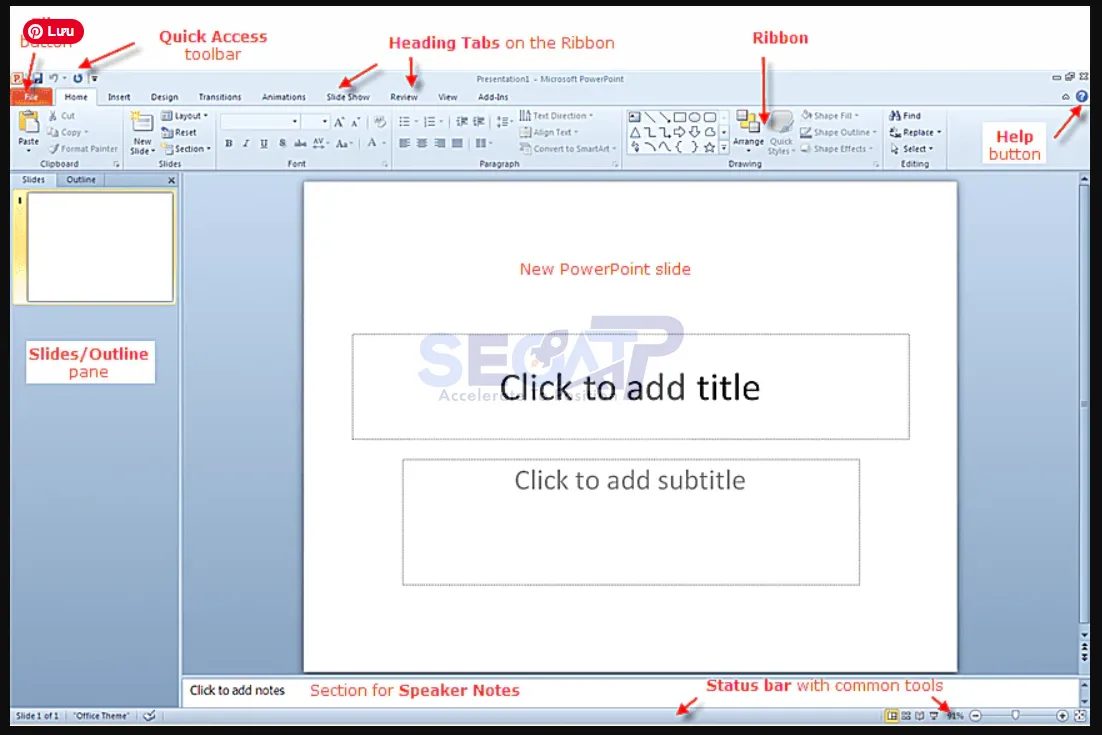This screenshot has height=735, width=1102.
Task: Apply the Underline formatting icon
Action: click(x=263, y=142)
